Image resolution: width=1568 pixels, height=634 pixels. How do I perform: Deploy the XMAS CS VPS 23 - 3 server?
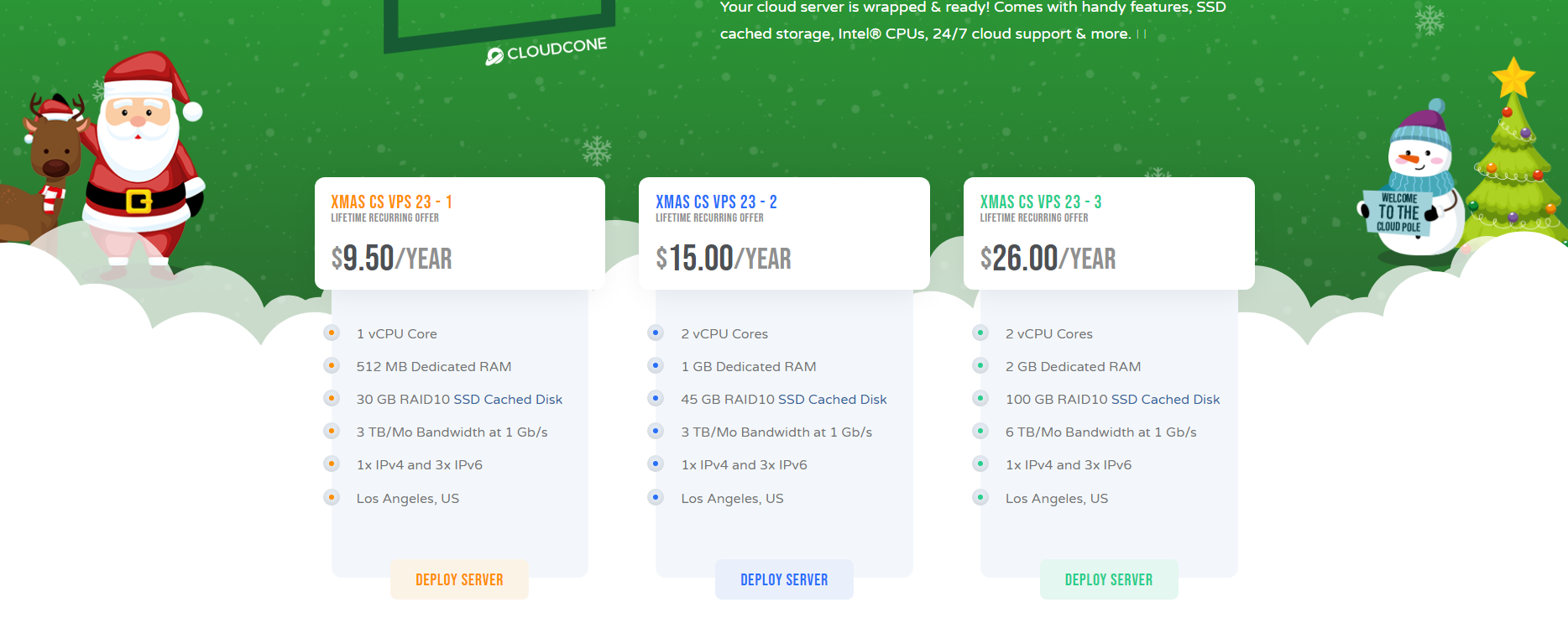pyautogui.click(x=1109, y=579)
